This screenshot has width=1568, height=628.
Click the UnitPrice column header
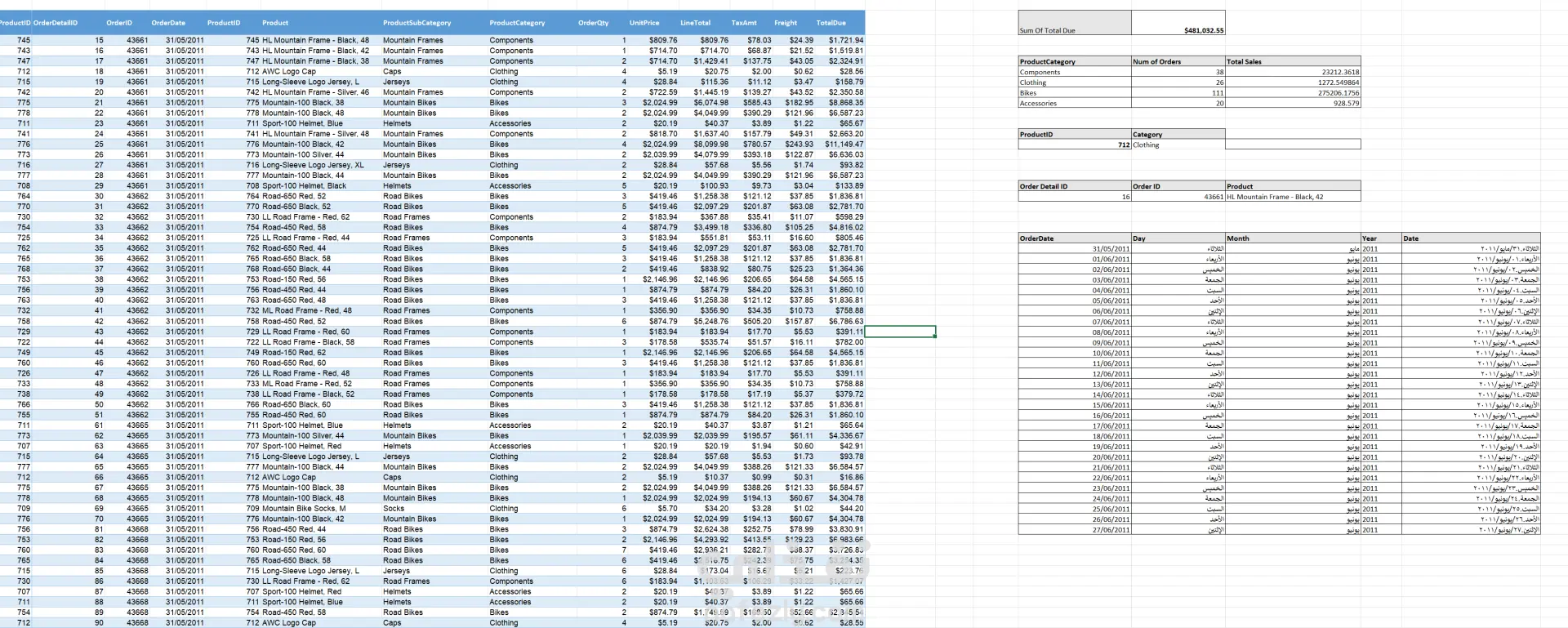pos(644,23)
